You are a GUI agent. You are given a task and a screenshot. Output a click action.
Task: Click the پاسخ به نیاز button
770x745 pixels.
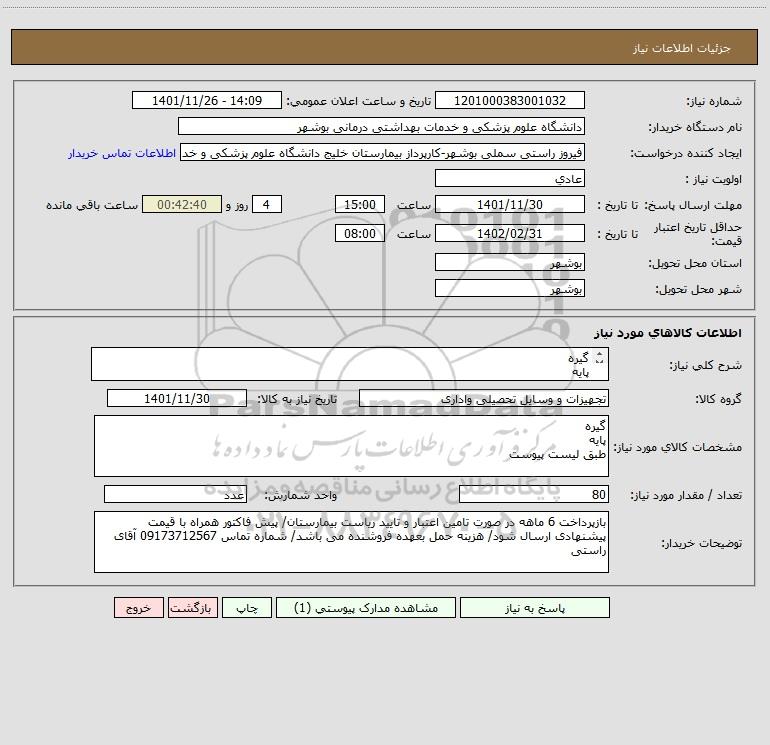(x=534, y=608)
